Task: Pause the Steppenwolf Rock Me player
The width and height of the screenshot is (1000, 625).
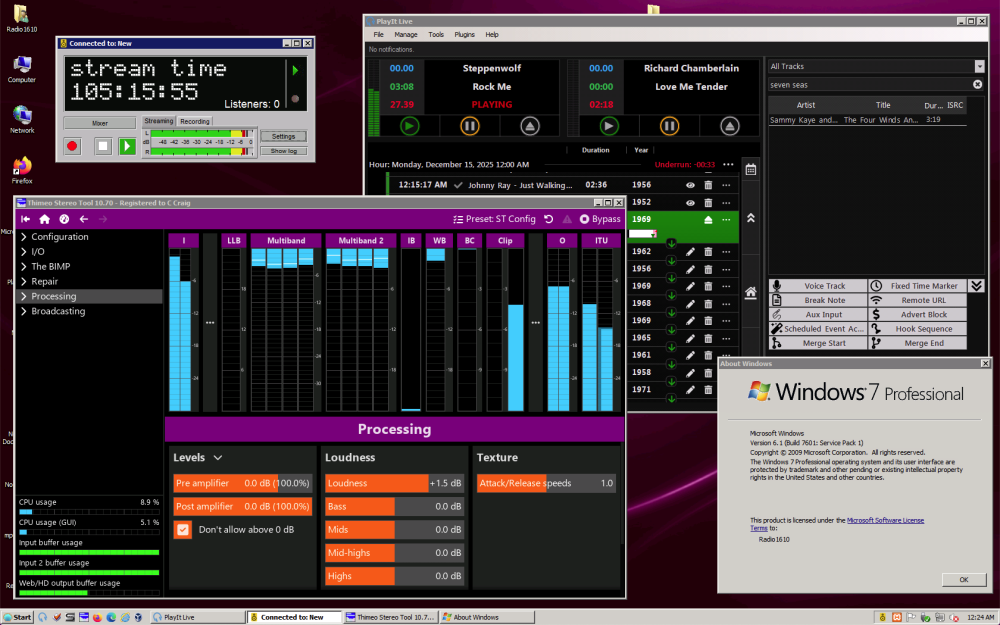Action: (470, 126)
